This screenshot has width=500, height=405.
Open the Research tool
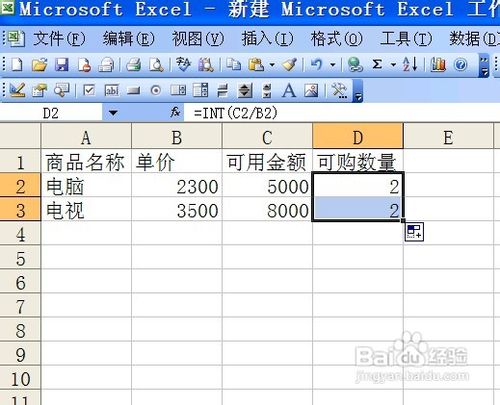[206, 64]
